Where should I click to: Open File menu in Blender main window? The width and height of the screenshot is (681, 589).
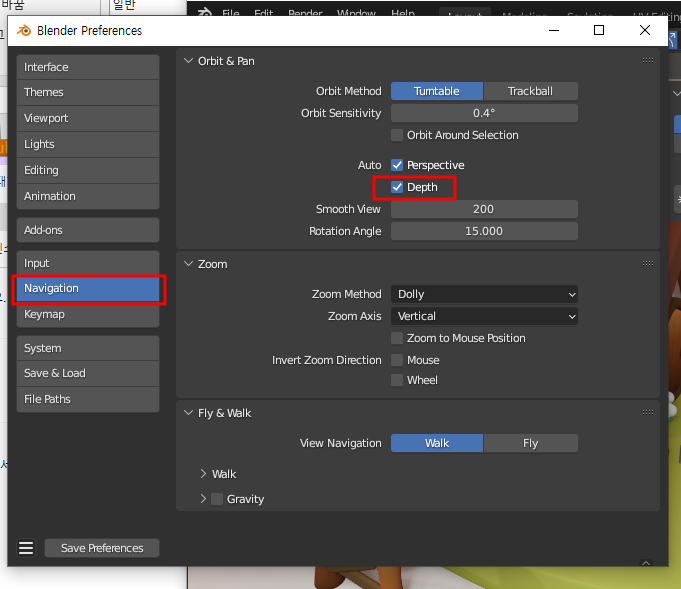231,13
